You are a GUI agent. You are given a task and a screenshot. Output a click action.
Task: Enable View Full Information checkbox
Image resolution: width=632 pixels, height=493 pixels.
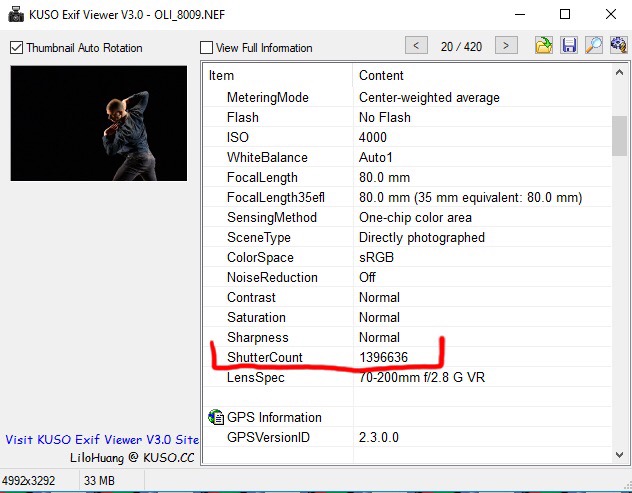(207, 47)
